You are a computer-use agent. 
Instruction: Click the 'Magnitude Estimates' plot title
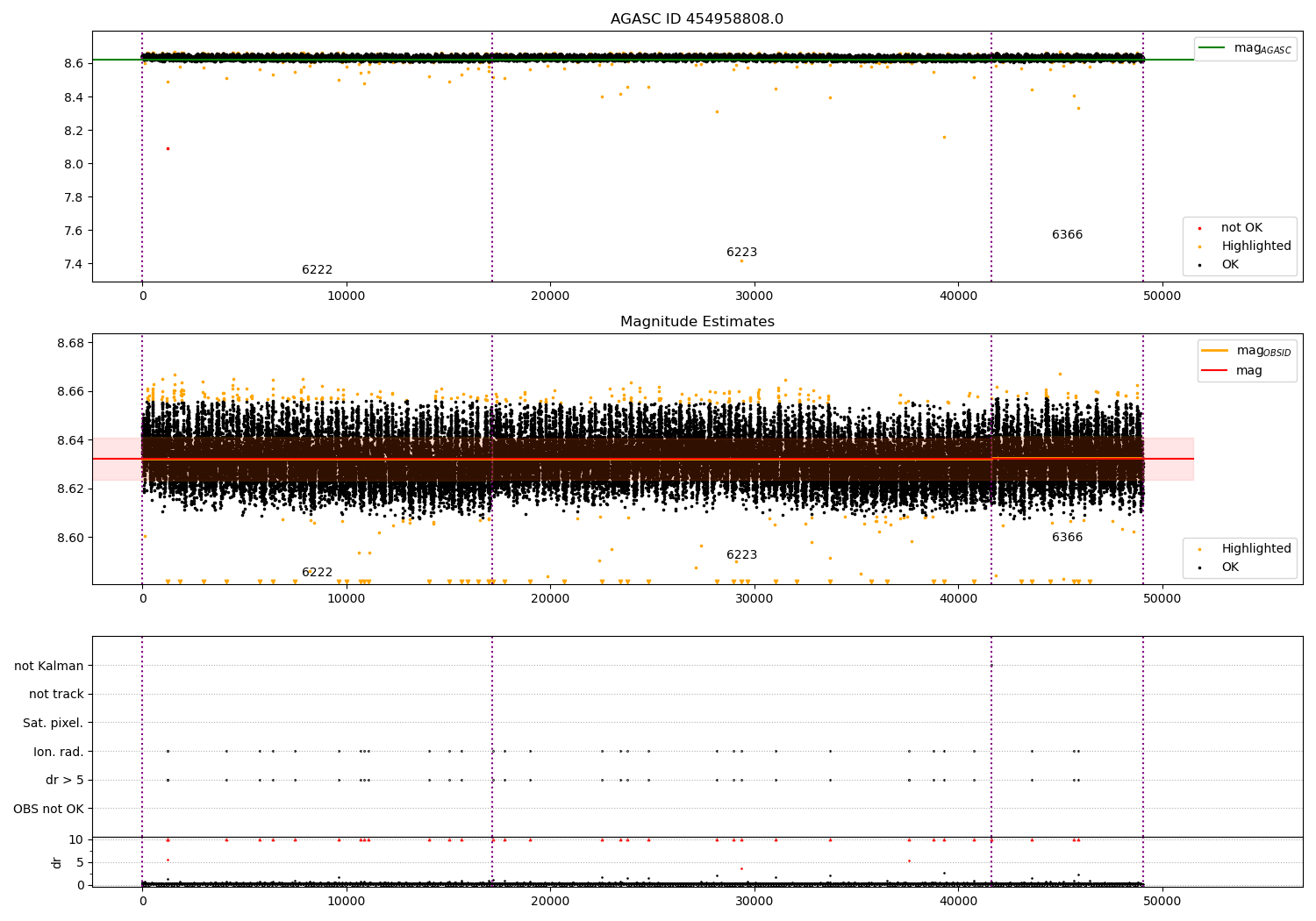point(697,322)
